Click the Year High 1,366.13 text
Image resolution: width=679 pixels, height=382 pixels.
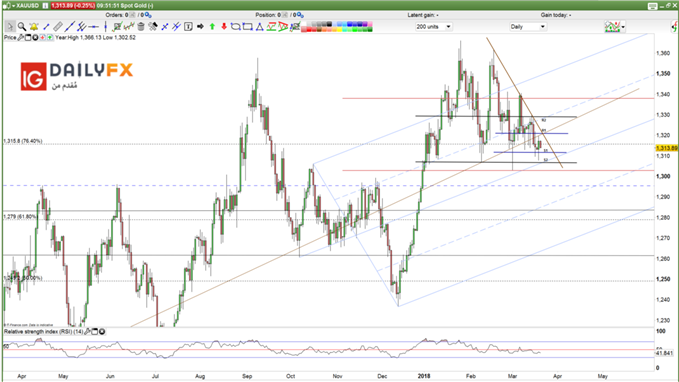tap(78, 38)
